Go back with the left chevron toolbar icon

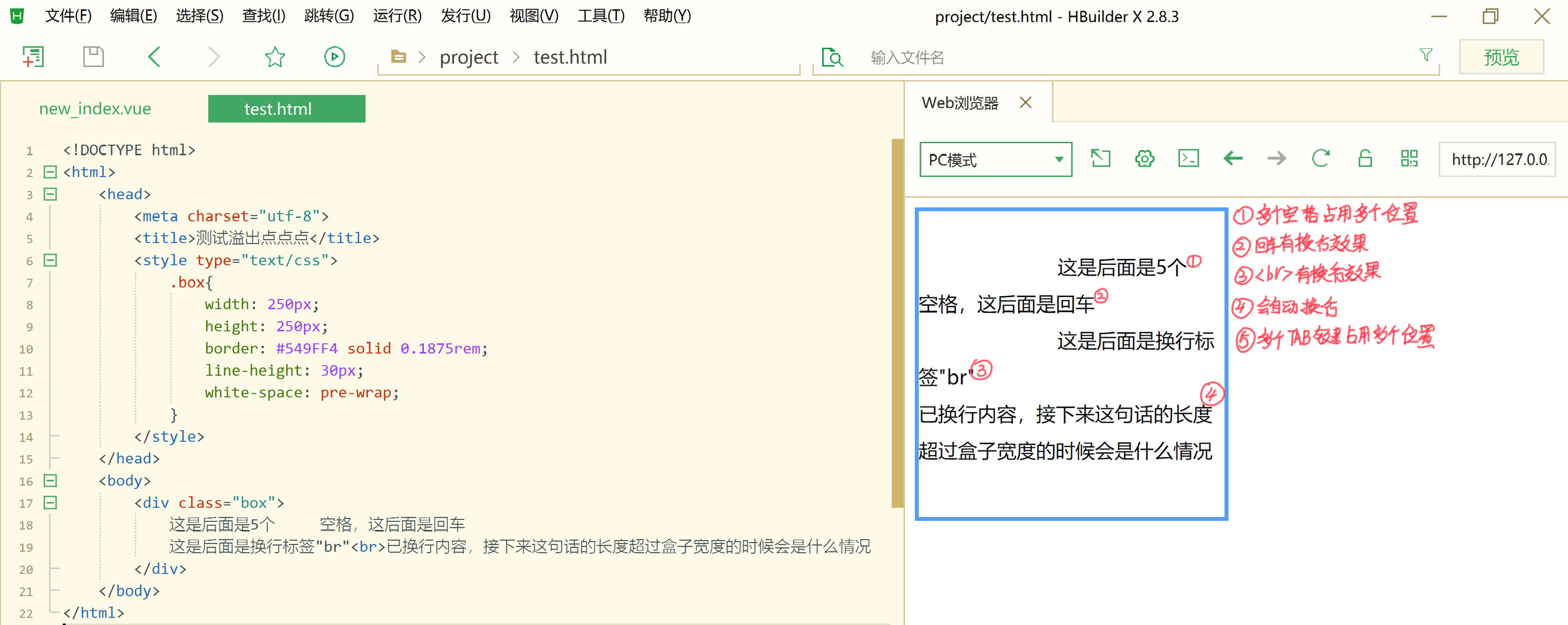154,57
